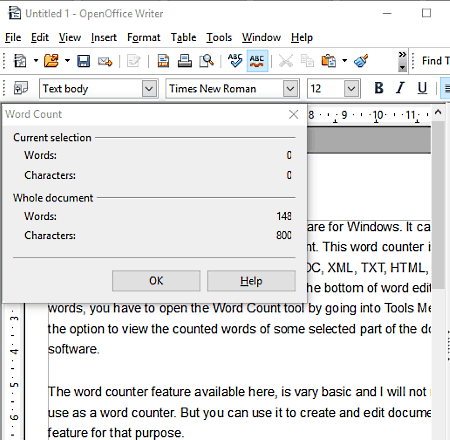Image resolution: width=450 pixels, height=440 pixels.
Task: Click the Open folder icon
Action: click(51, 61)
